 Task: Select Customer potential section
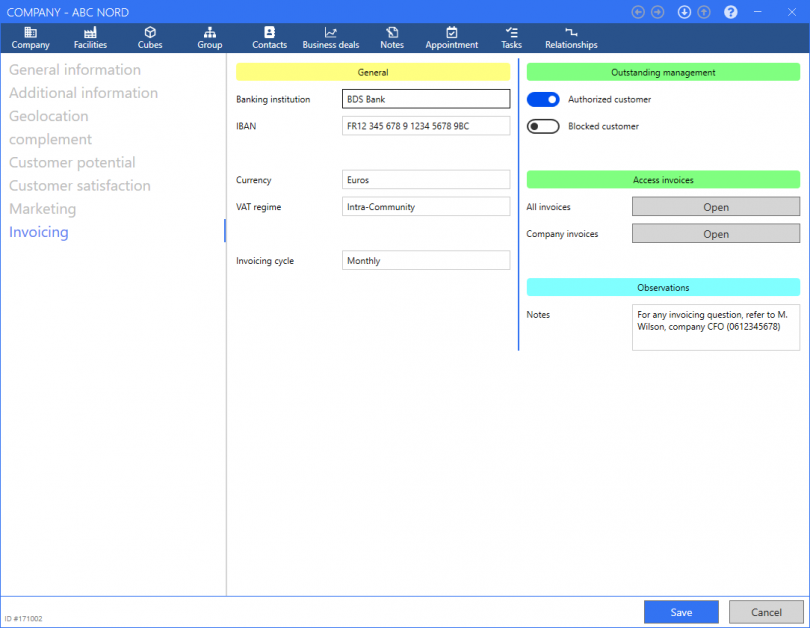pos(72,163)
